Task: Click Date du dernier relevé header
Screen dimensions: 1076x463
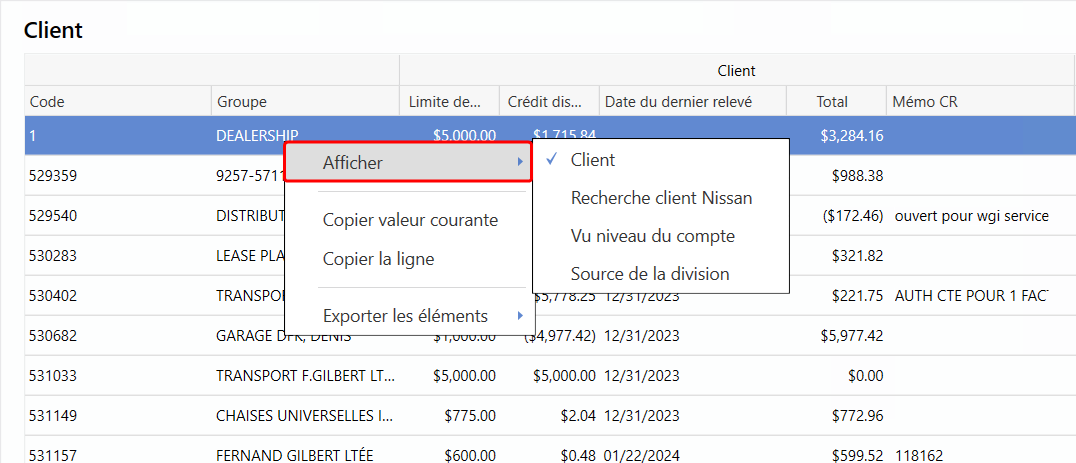Action: pyautogui.click(x=678, y=102)
